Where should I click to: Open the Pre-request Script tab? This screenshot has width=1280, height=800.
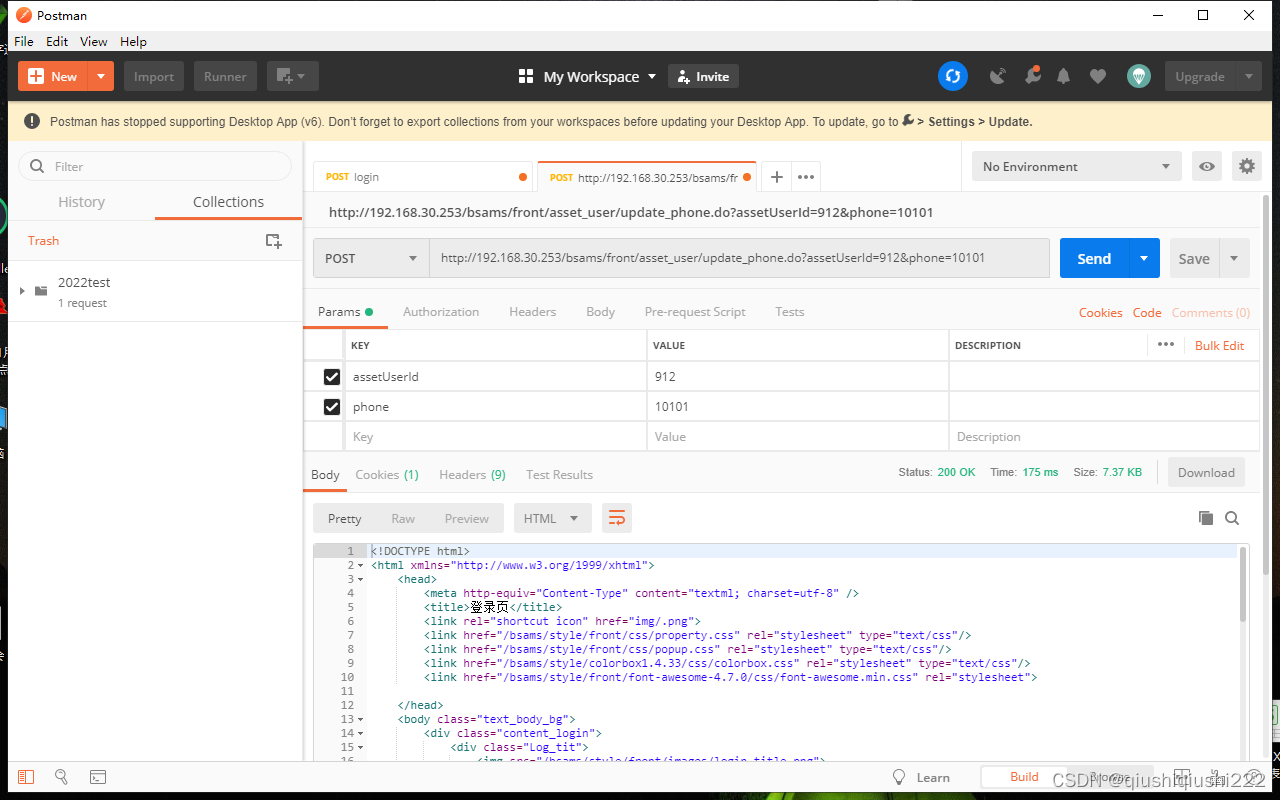[x=695, y=312]
